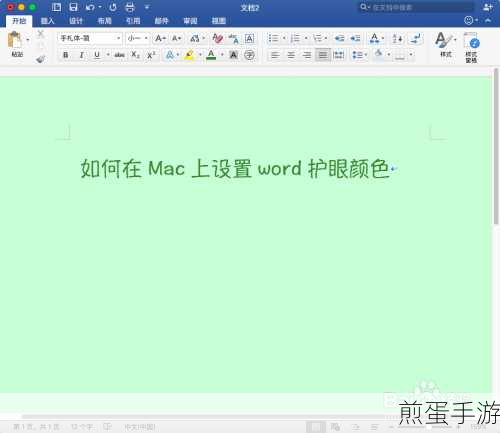Switch to the 引用 ribbon tab
500x433 pixels.
(133, 21)
